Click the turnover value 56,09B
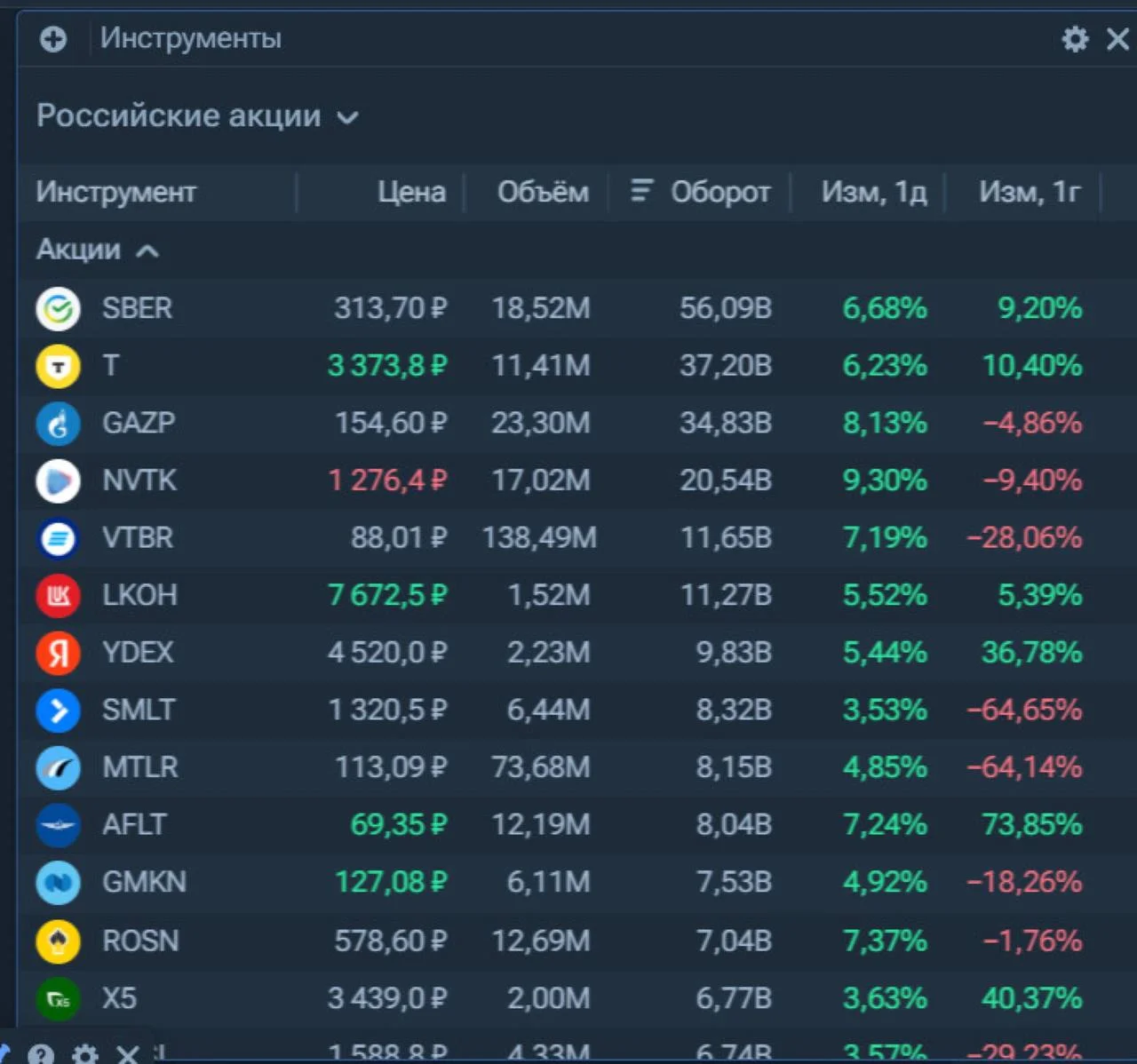 click(x=726, y=308)
